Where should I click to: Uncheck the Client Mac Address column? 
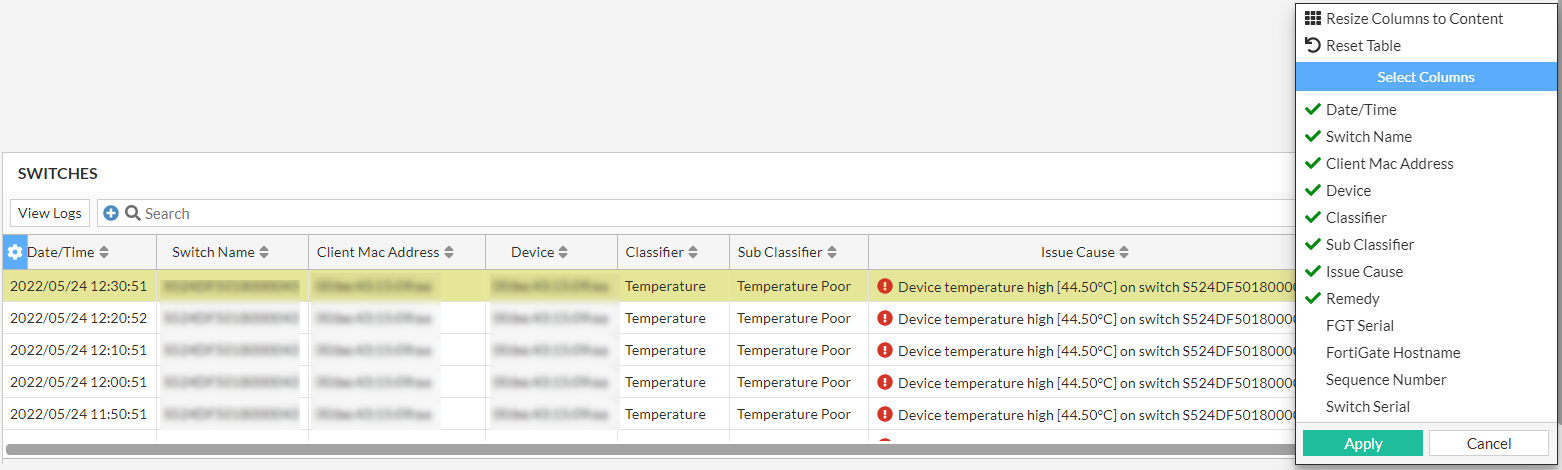[1389, 164]
